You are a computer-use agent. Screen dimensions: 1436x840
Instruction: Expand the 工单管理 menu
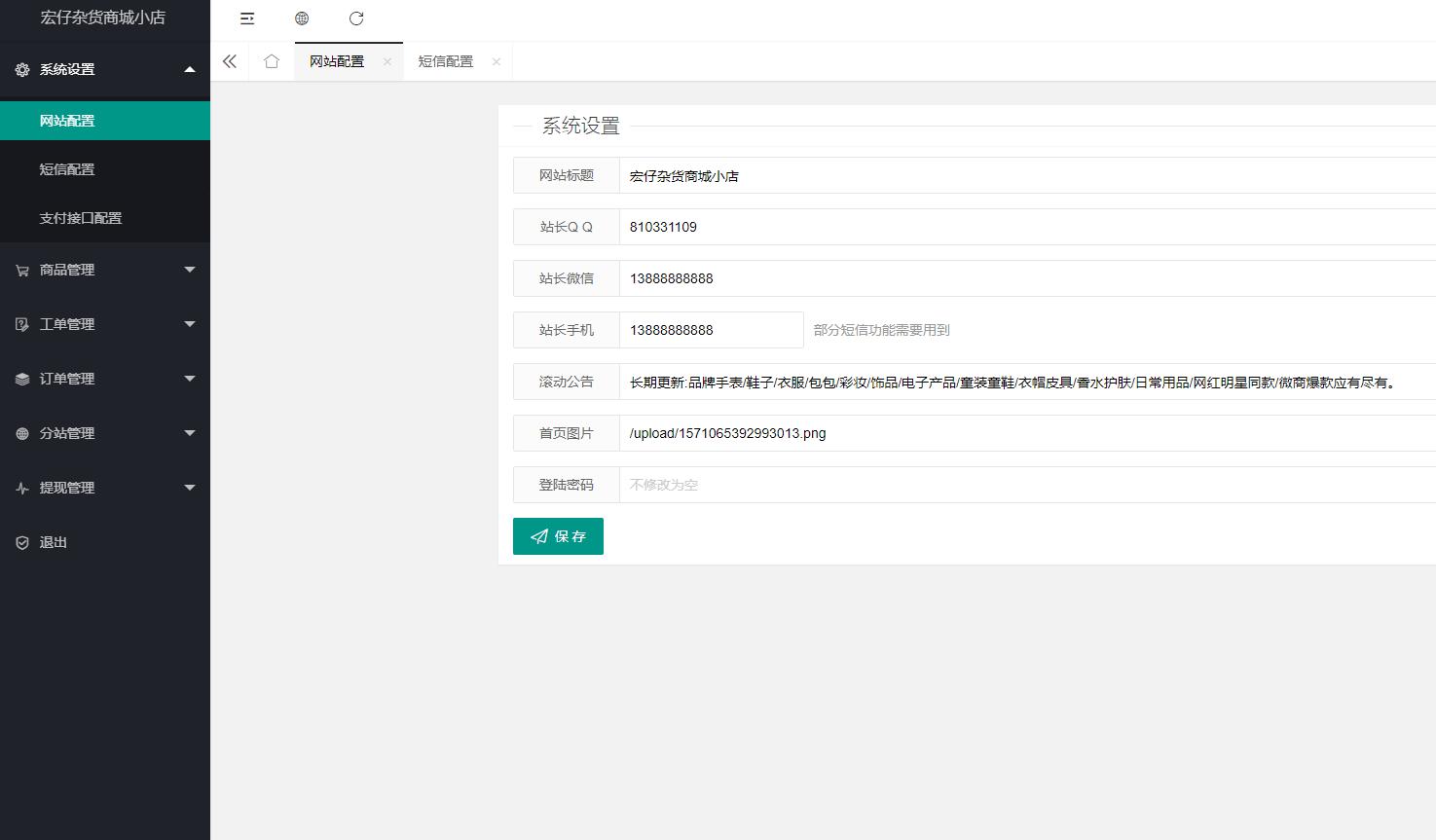tap(105, 324)
